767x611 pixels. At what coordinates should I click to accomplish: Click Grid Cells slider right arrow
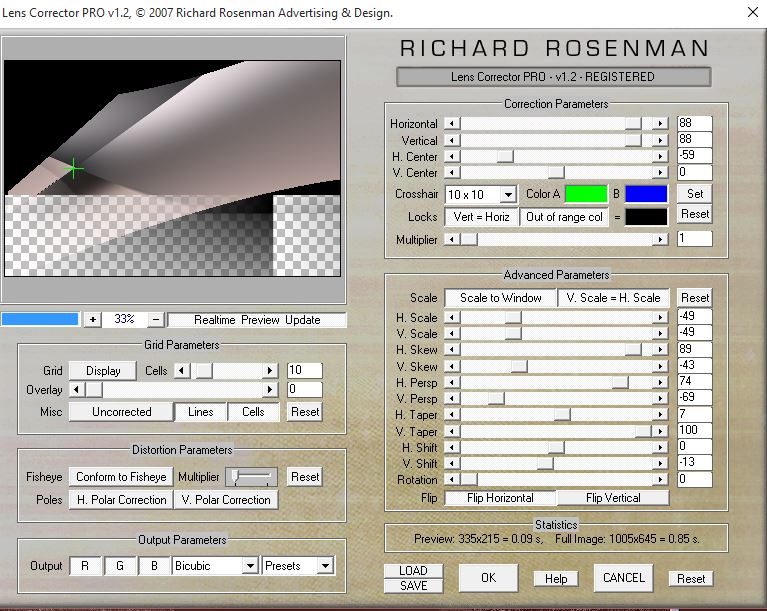(270, 370)
